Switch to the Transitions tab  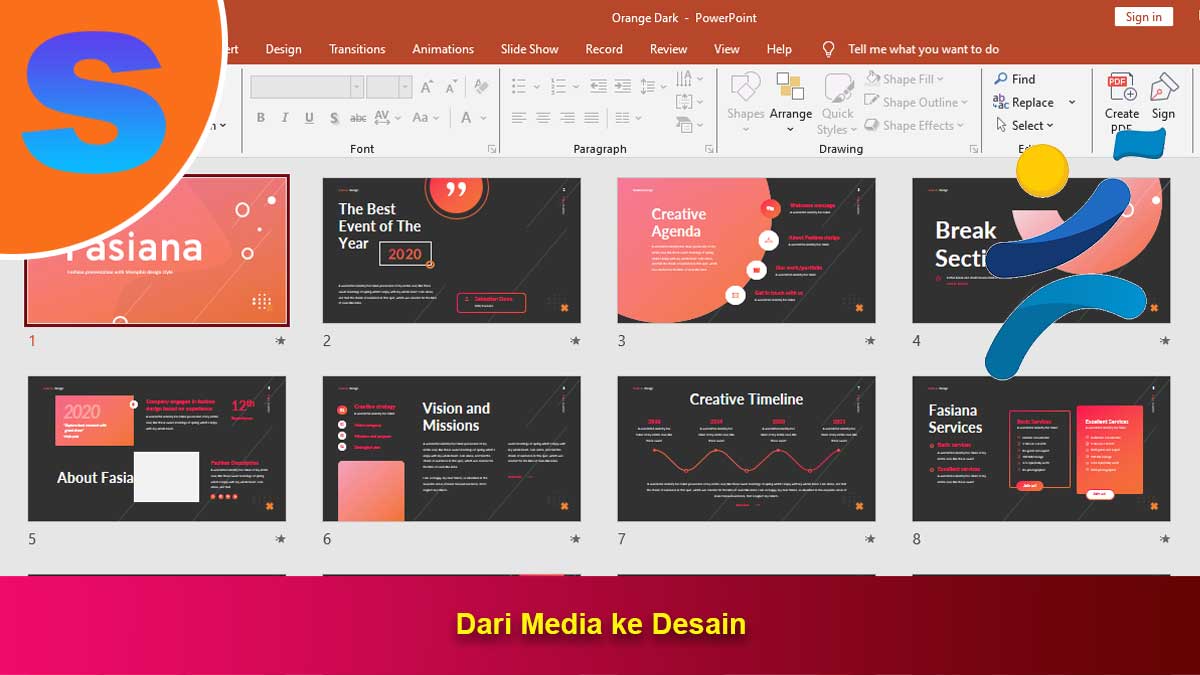click(x=357, y=49)
